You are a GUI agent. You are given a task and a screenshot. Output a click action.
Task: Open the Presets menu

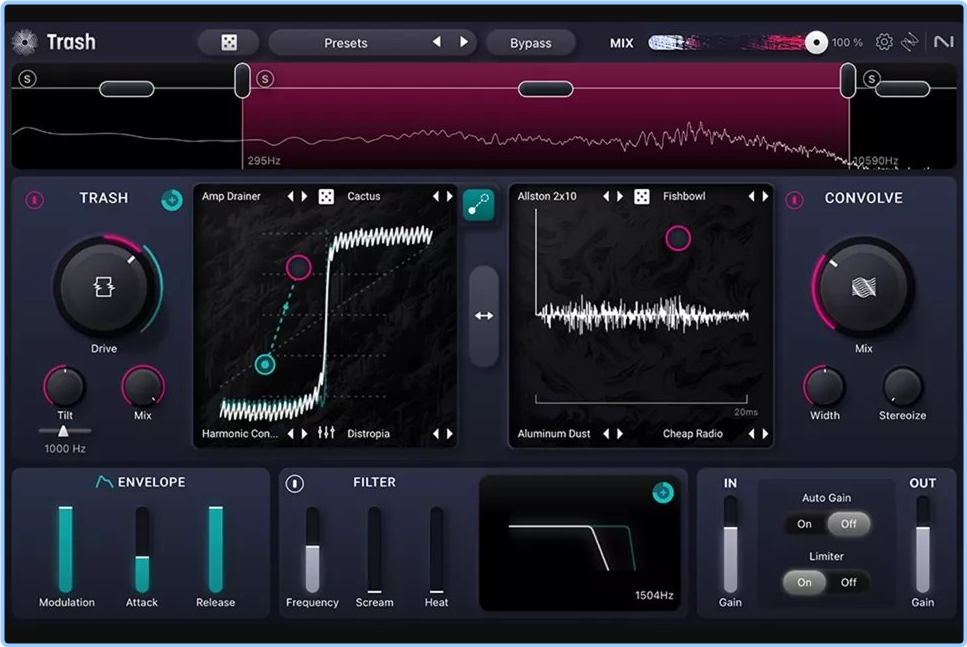point(345,43)
